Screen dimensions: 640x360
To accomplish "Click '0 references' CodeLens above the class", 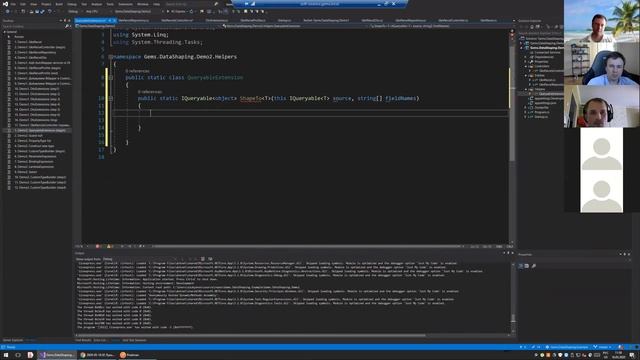I will (137, 71).
